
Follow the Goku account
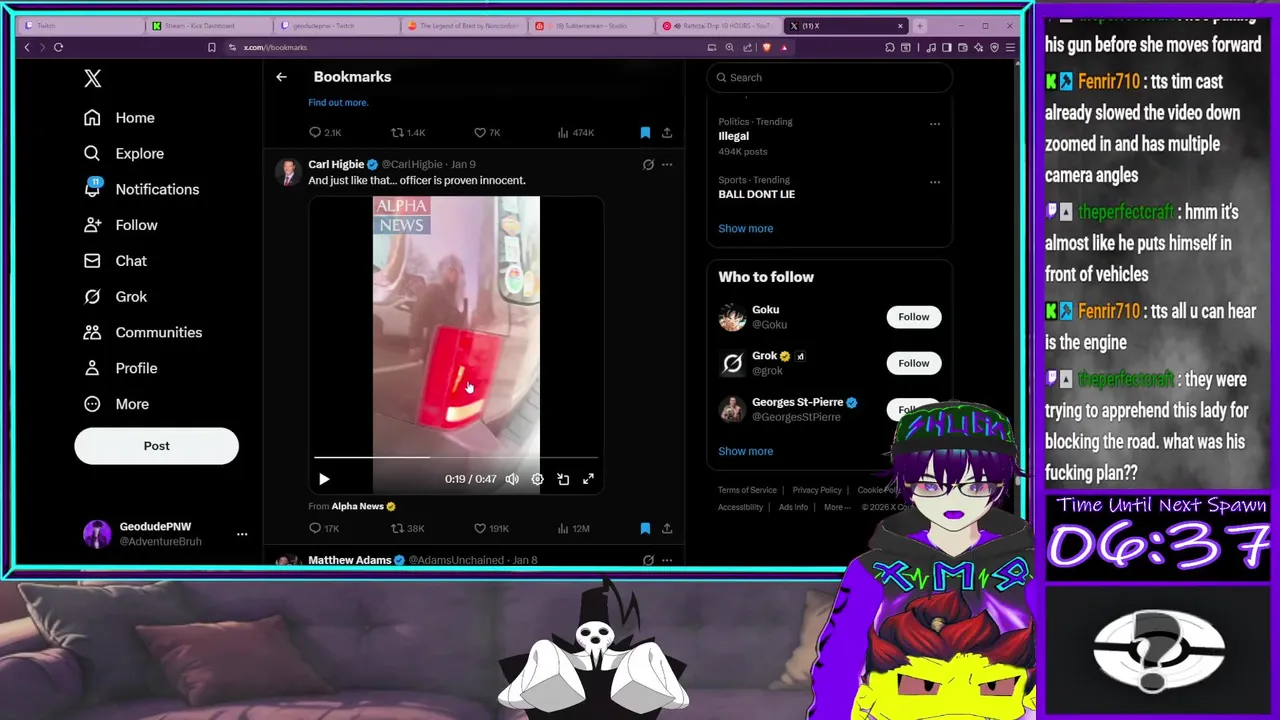point(913,317)
